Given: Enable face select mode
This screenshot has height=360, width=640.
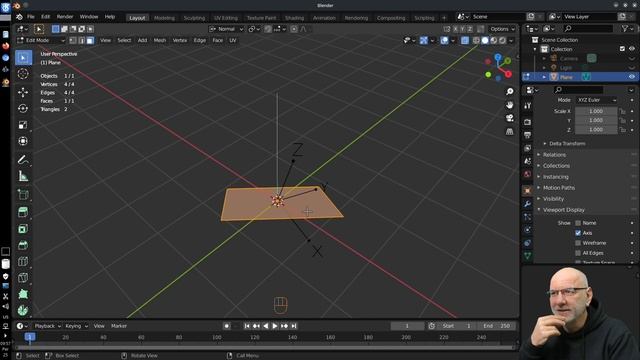Looking at the screenshot, I should click(90, 40).
